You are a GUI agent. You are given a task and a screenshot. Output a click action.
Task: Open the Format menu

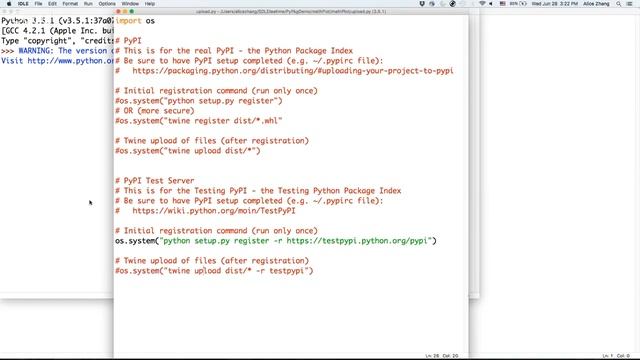(x=70, y=4)
